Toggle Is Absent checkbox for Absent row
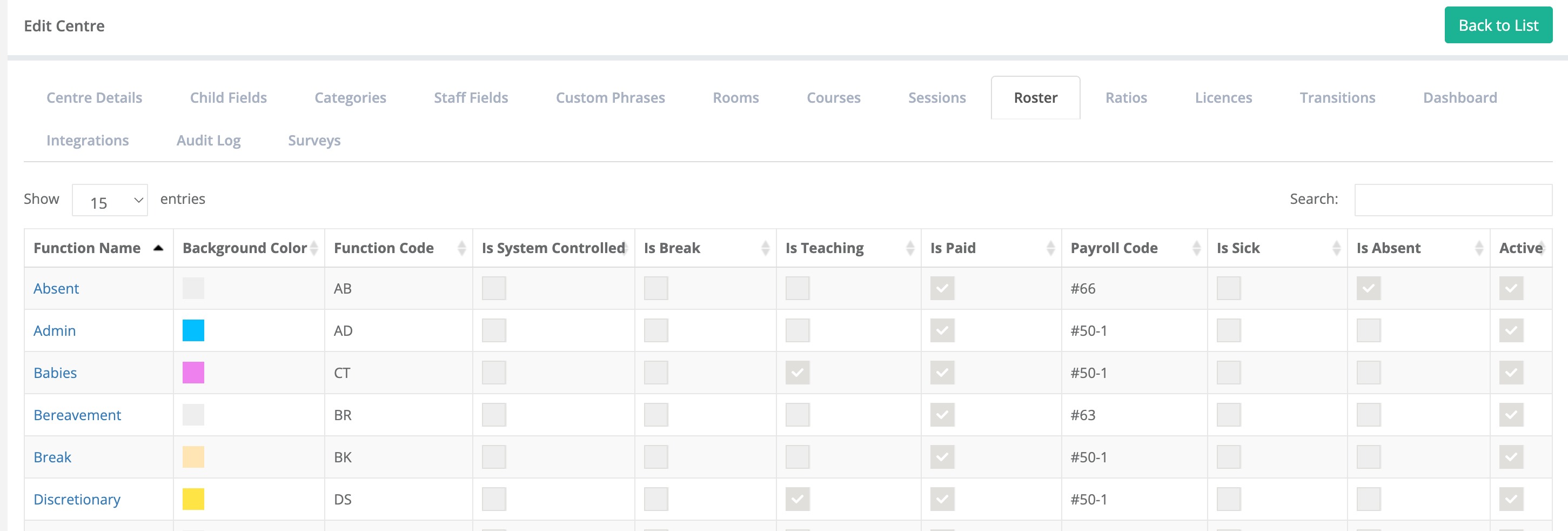The width and height of the screenshot is (1568, 531). point(1368,288)
